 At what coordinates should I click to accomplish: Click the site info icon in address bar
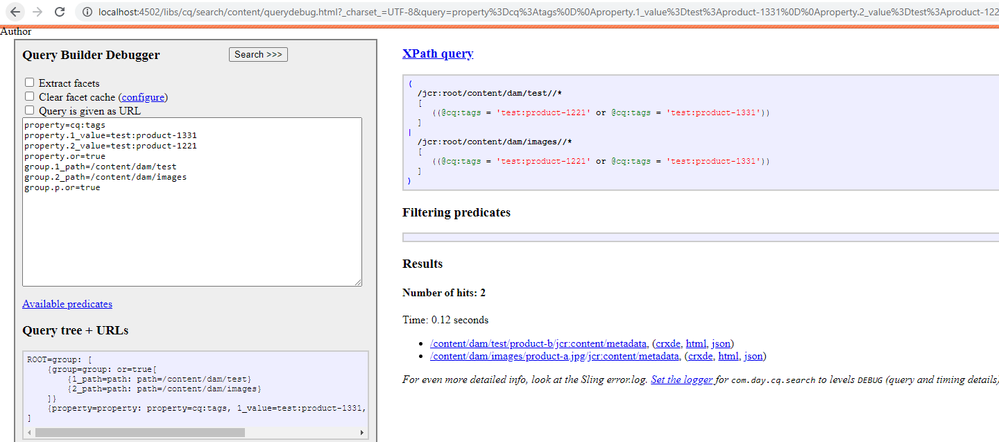[x=88, y=12]
